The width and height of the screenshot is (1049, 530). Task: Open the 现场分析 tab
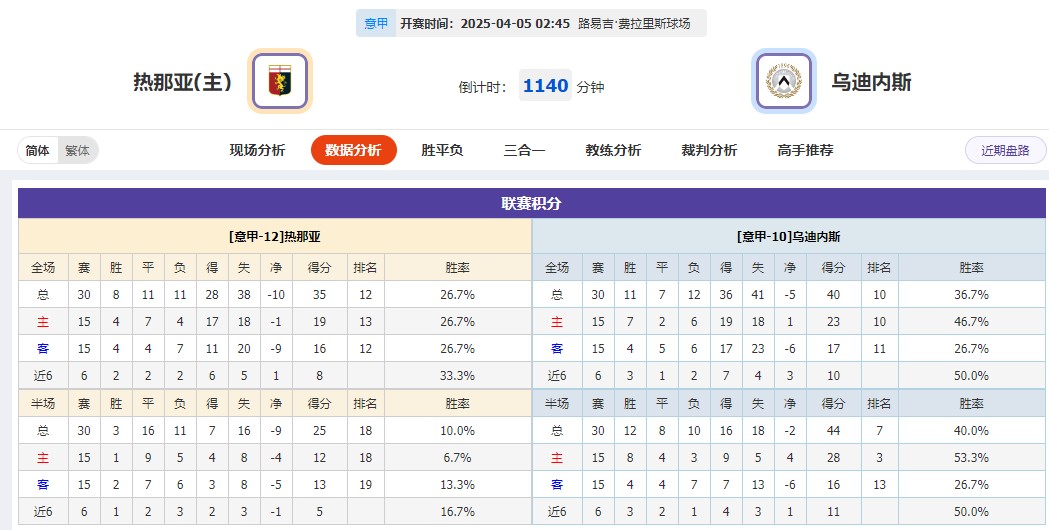click(x=257, y=150)
